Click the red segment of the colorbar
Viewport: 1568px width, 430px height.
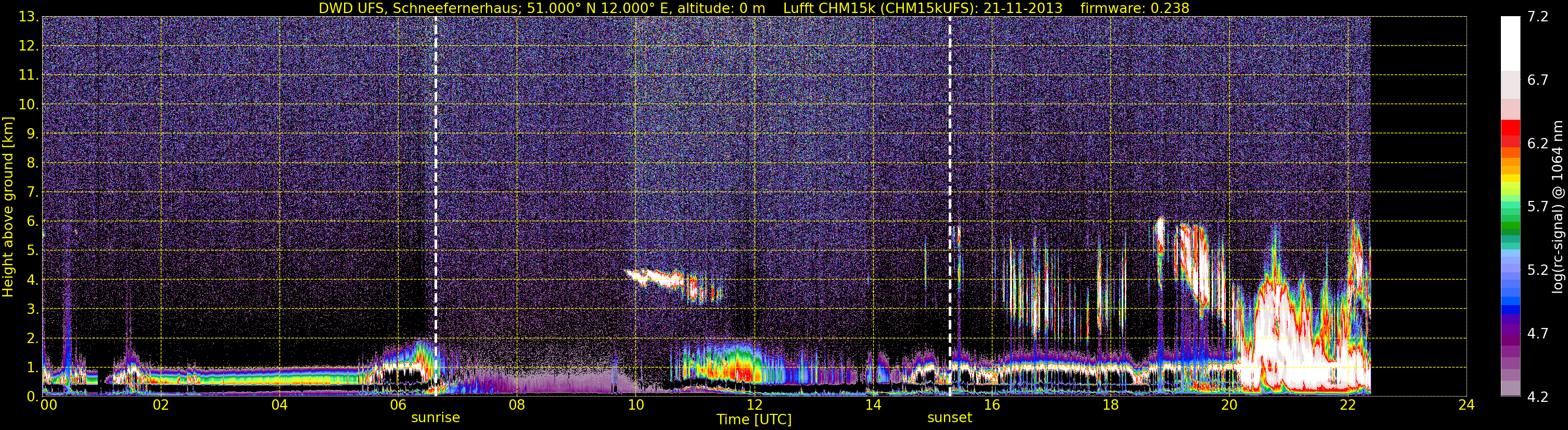(x=1510, y=129)
